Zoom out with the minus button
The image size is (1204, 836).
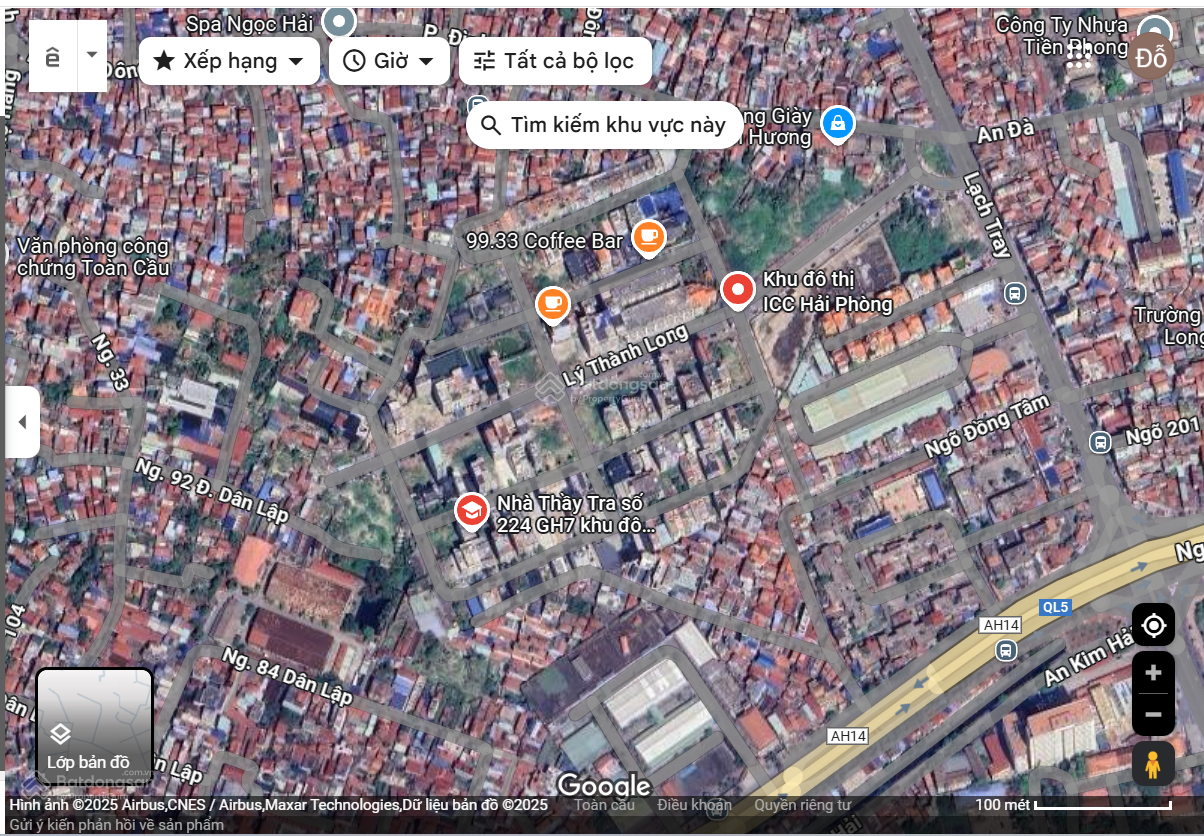1153,714
